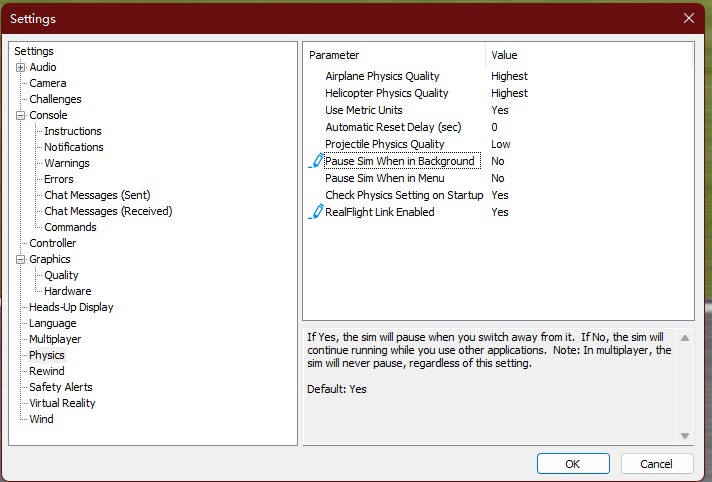This screenshot has height=482, width=712.
Task: Select the Wind settings category
Action: [x=41, y=419]
